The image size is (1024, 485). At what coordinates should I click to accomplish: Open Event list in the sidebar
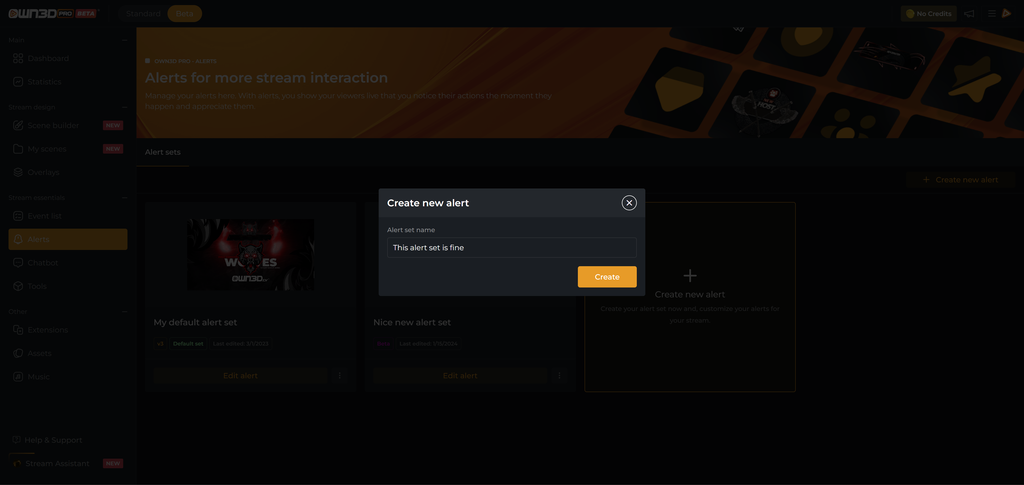pos(44,216)
